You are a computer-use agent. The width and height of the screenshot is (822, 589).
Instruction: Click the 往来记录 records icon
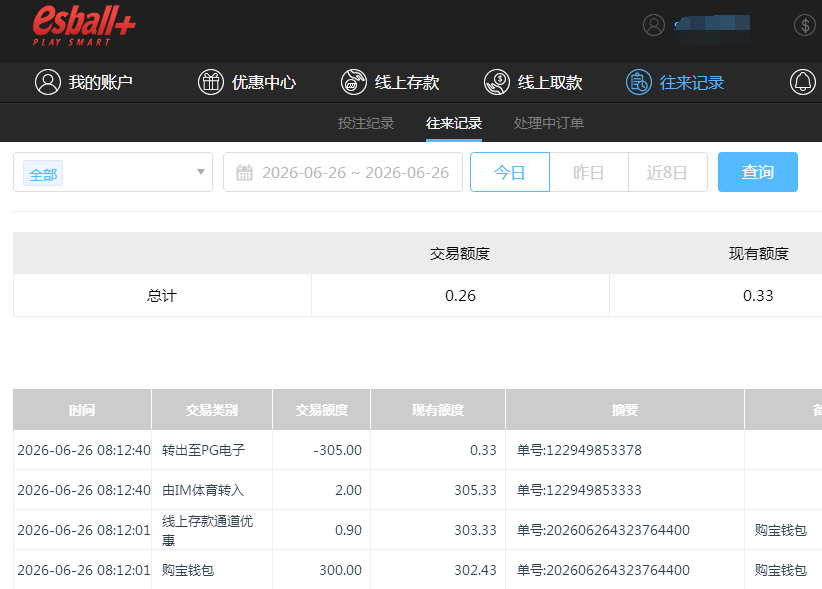coord(639,82)
